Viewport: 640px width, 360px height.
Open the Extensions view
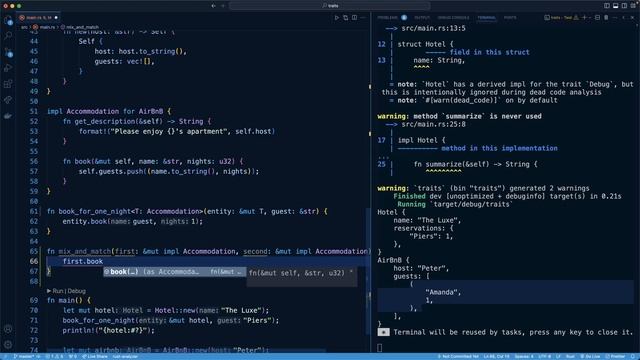coord(8,84)
